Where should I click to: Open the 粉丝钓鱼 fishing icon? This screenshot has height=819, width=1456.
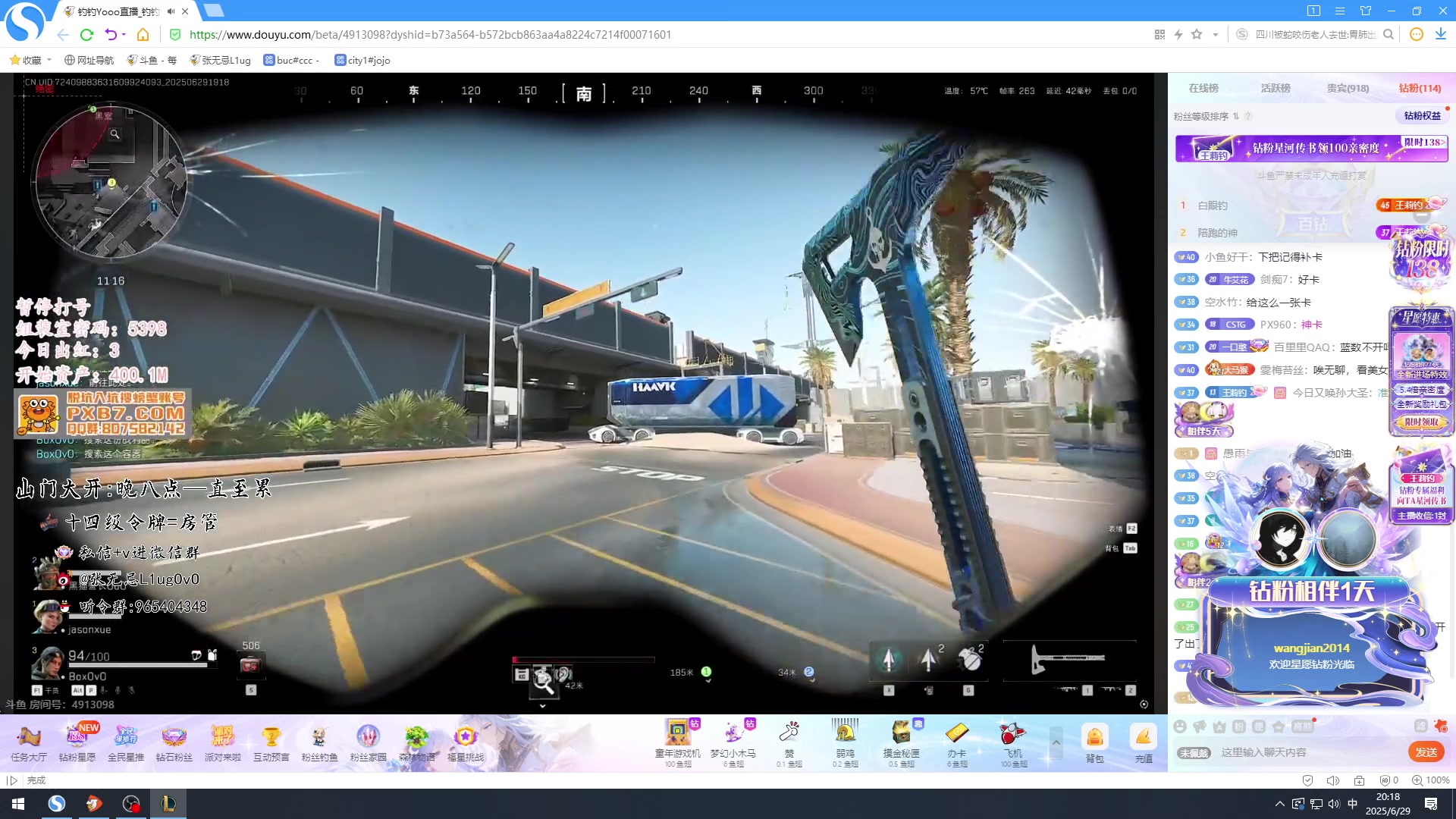[x=320, y=742]
